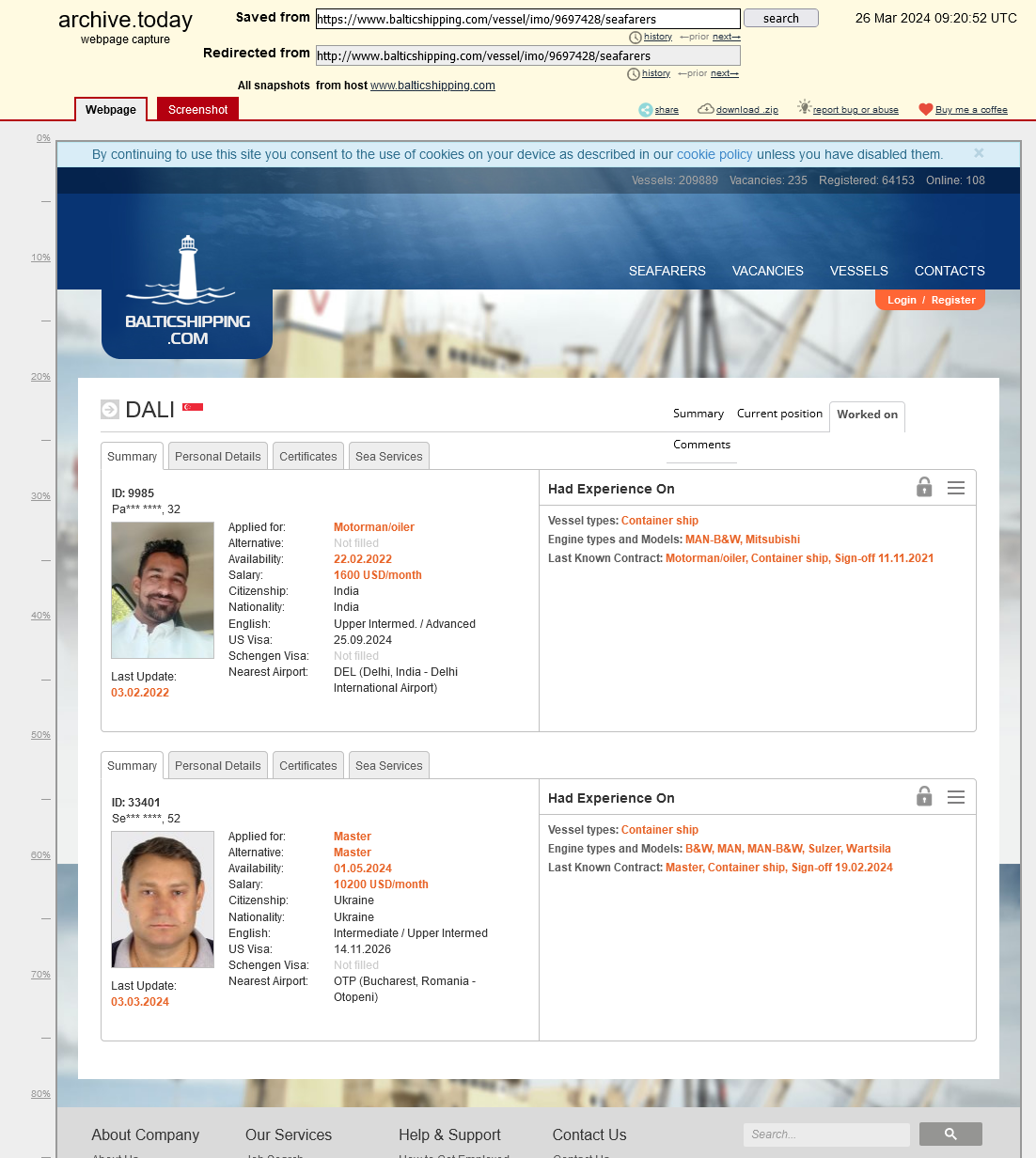1036x1158 pixels.
Task: Click the lock icon in Se*** experience panel
Action: click(x=924, y=796)
